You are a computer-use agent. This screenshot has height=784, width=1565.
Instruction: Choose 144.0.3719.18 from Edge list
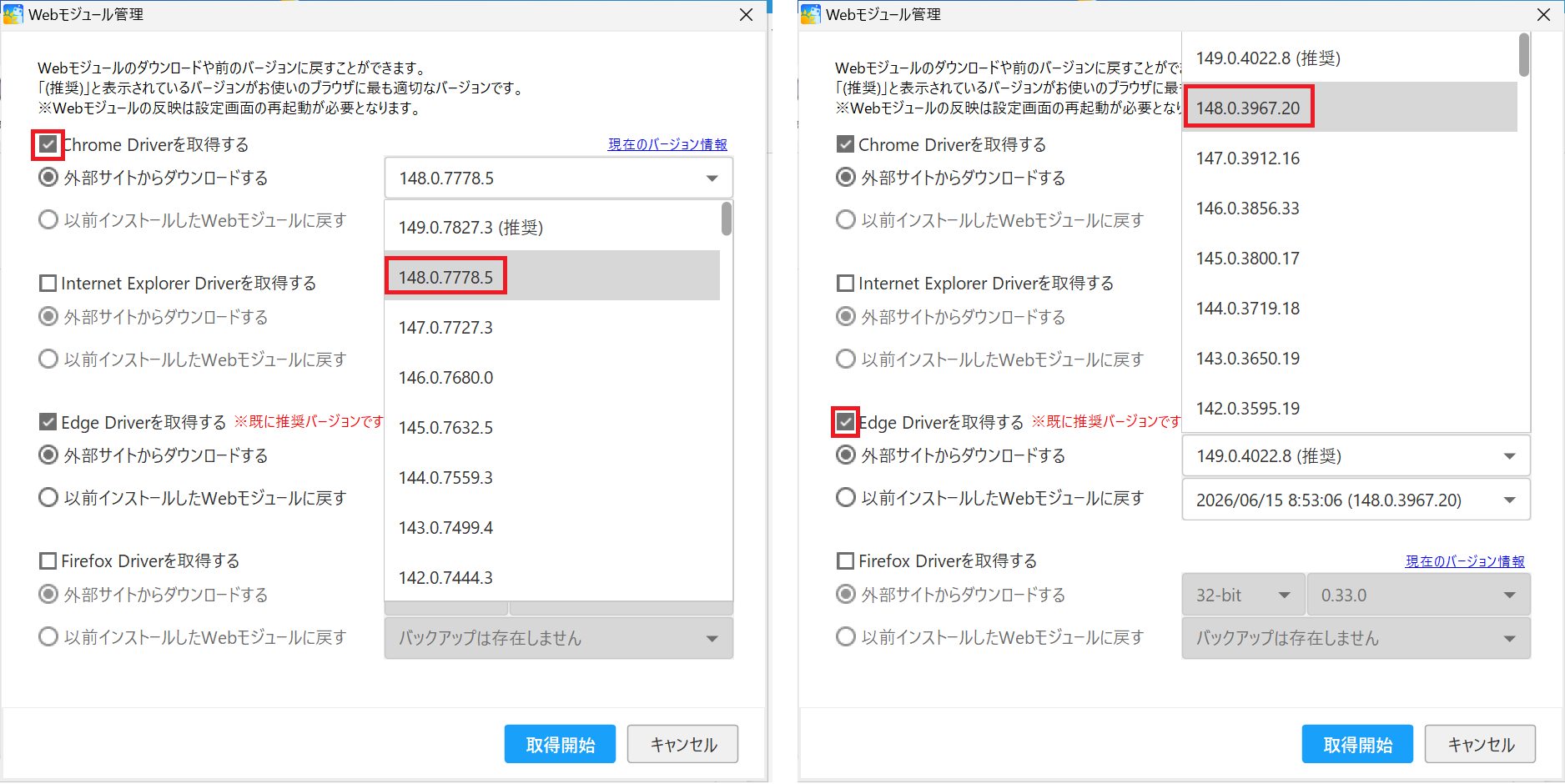click(x=1350, y=308)
